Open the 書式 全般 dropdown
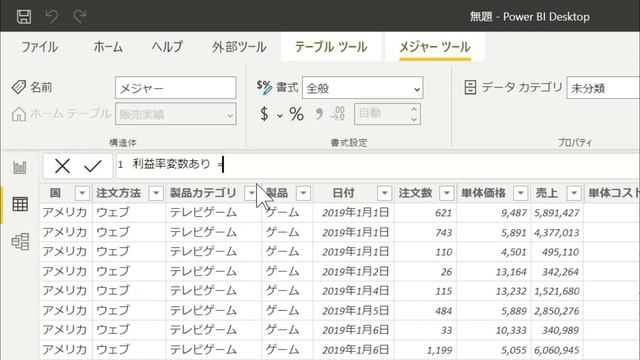Viewport: 640px width, 360px height. click(x=362, y=88)
